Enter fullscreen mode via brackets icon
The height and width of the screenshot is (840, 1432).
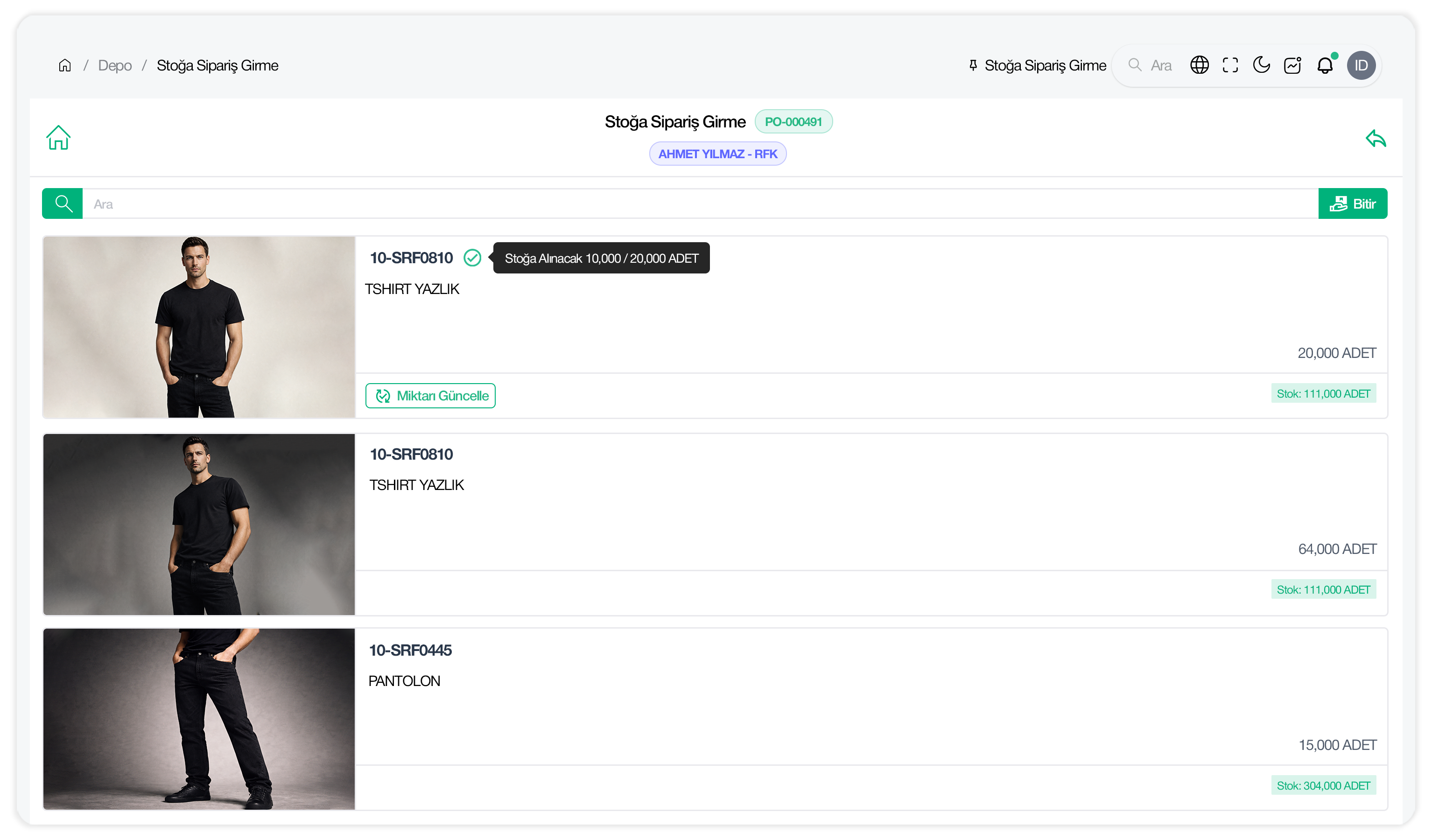[1230, 65]
